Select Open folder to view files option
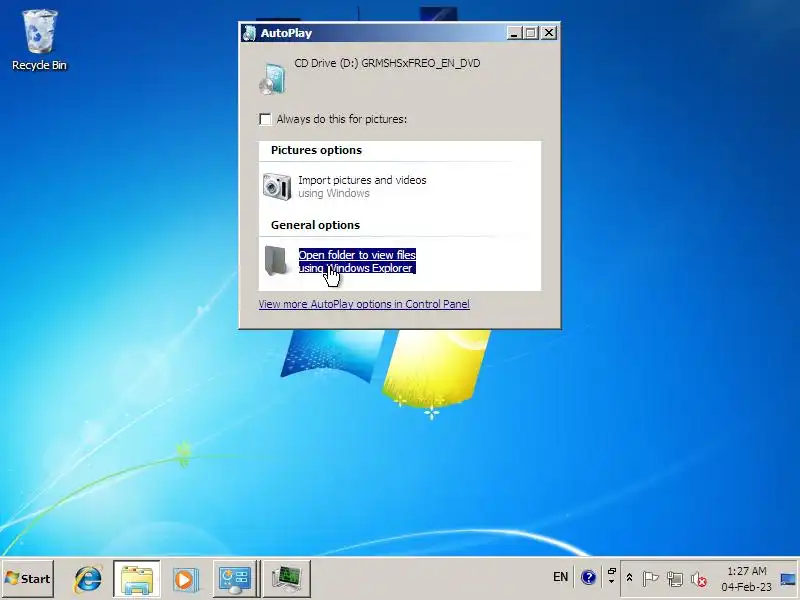The width and height of the screenshot is (800, 600). (357, 261)
